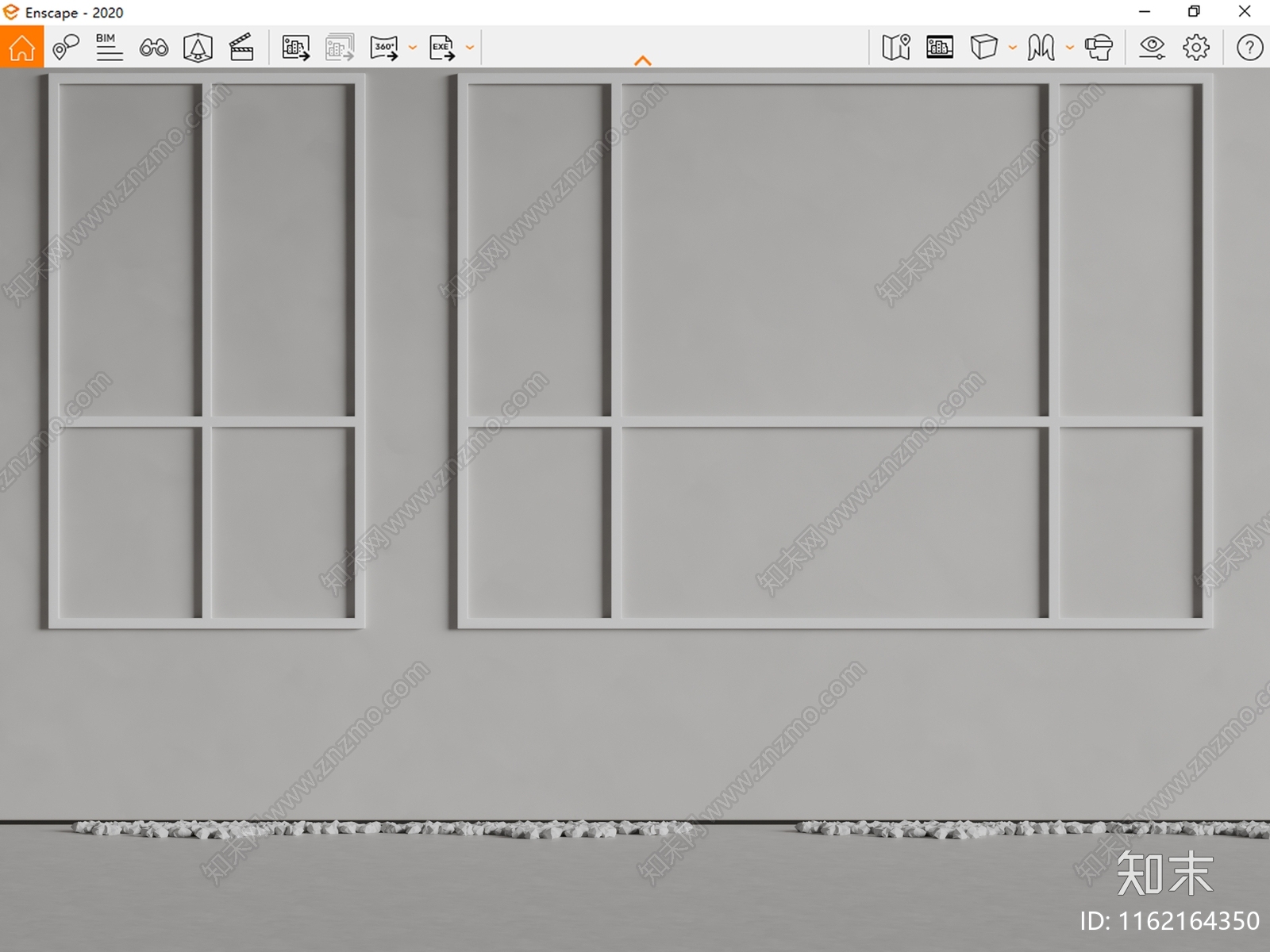Click the batch rendering icon
1270x952 pixels.
(x=340, y=48)
